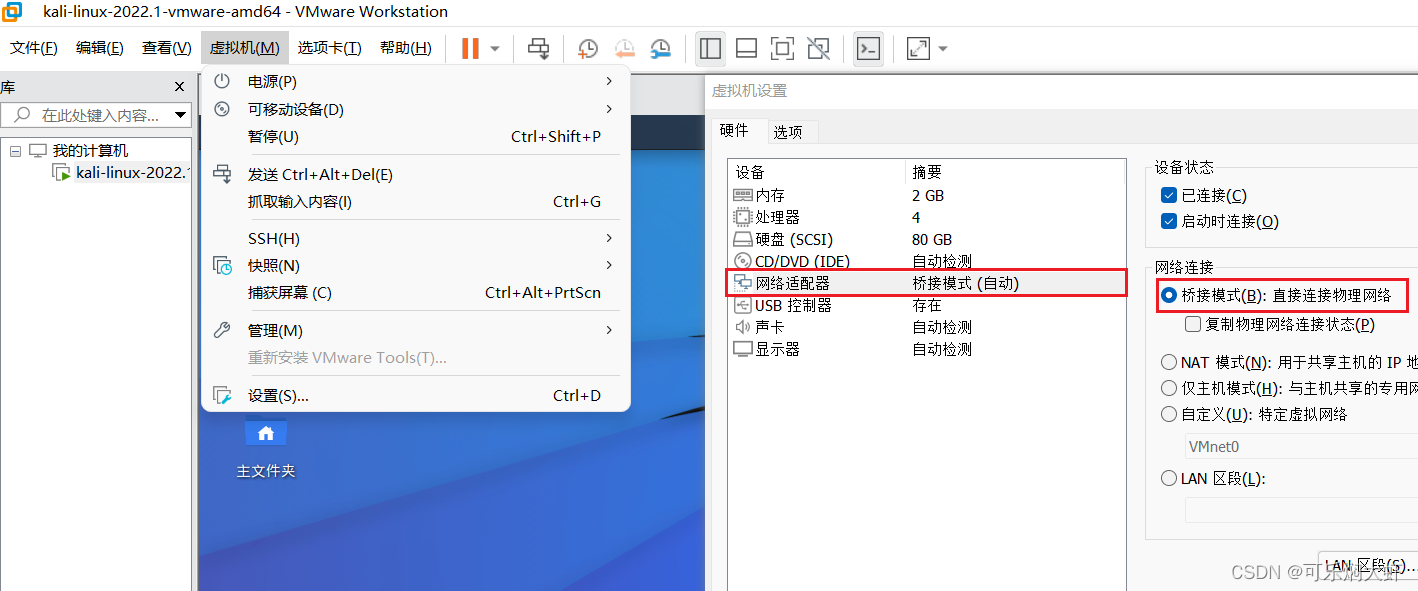Select the NAT 模式(N) radio button
The width and height of the screenshot is (1418, 591).
[1169, 362]
